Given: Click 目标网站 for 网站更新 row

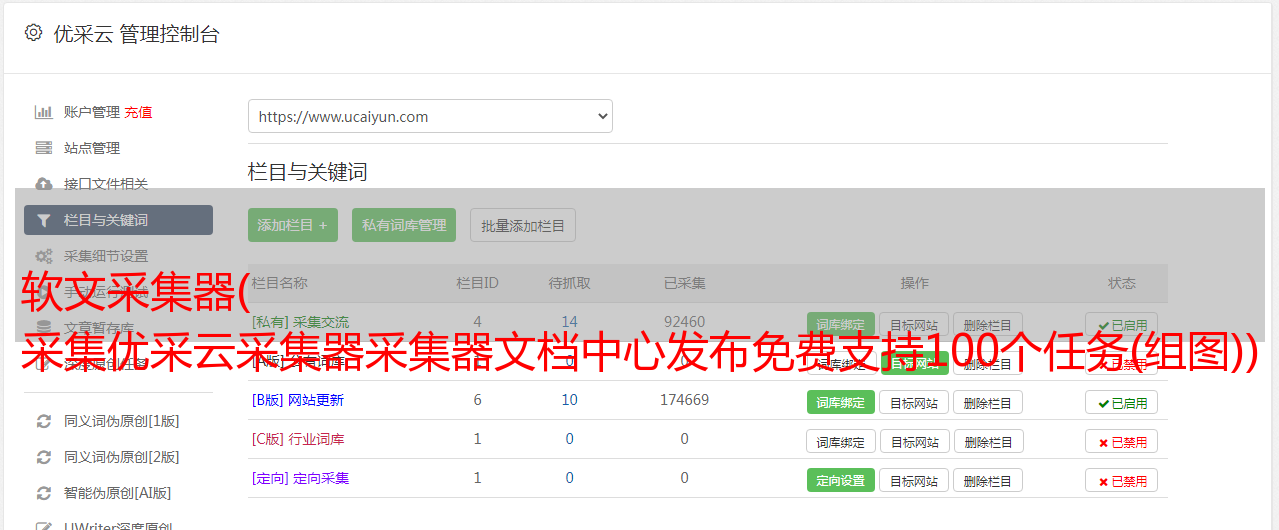Looking at the screenshot, I should [914, 402].
